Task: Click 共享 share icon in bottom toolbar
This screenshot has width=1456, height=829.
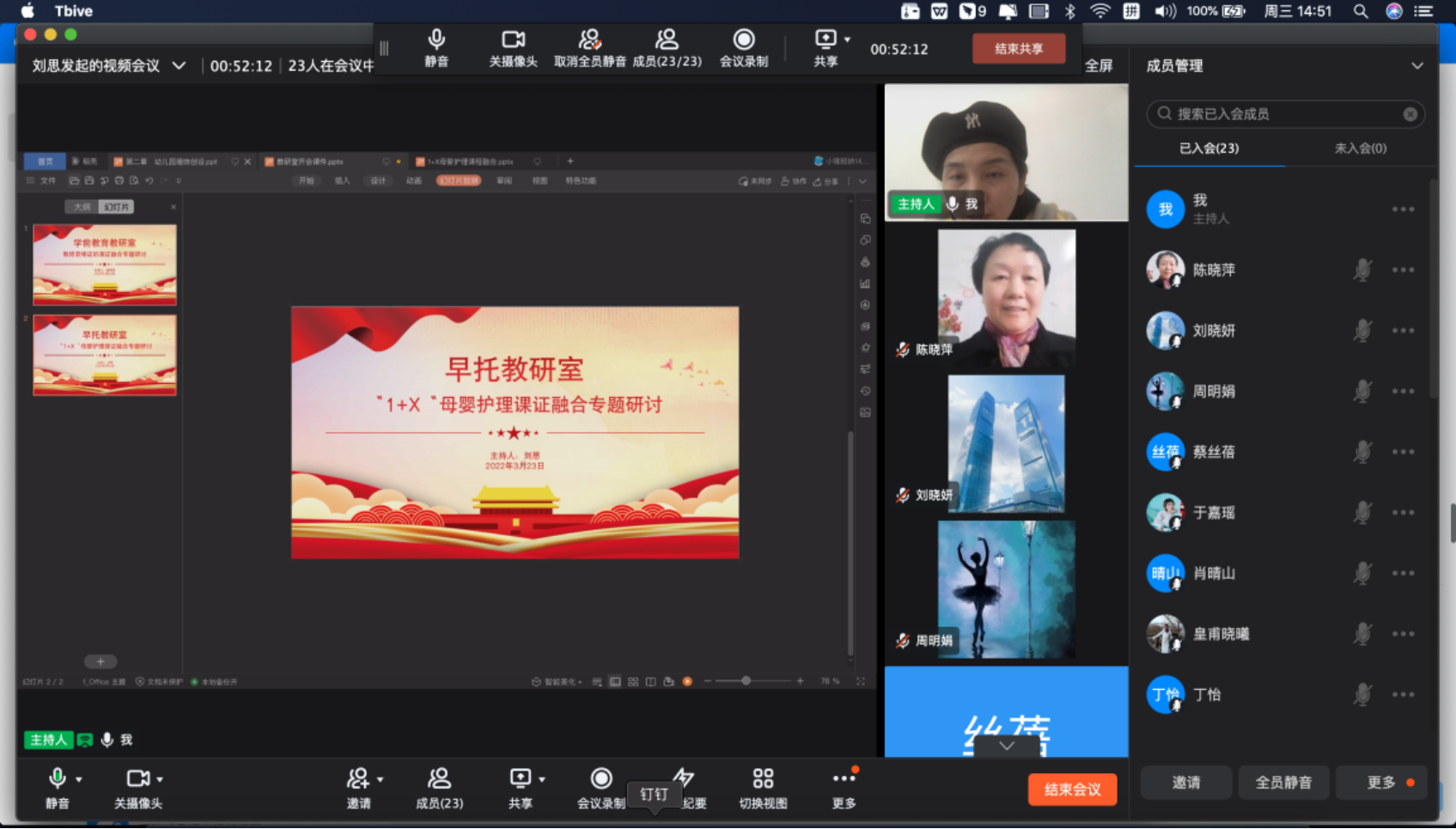Action: (x=520, y=788)
